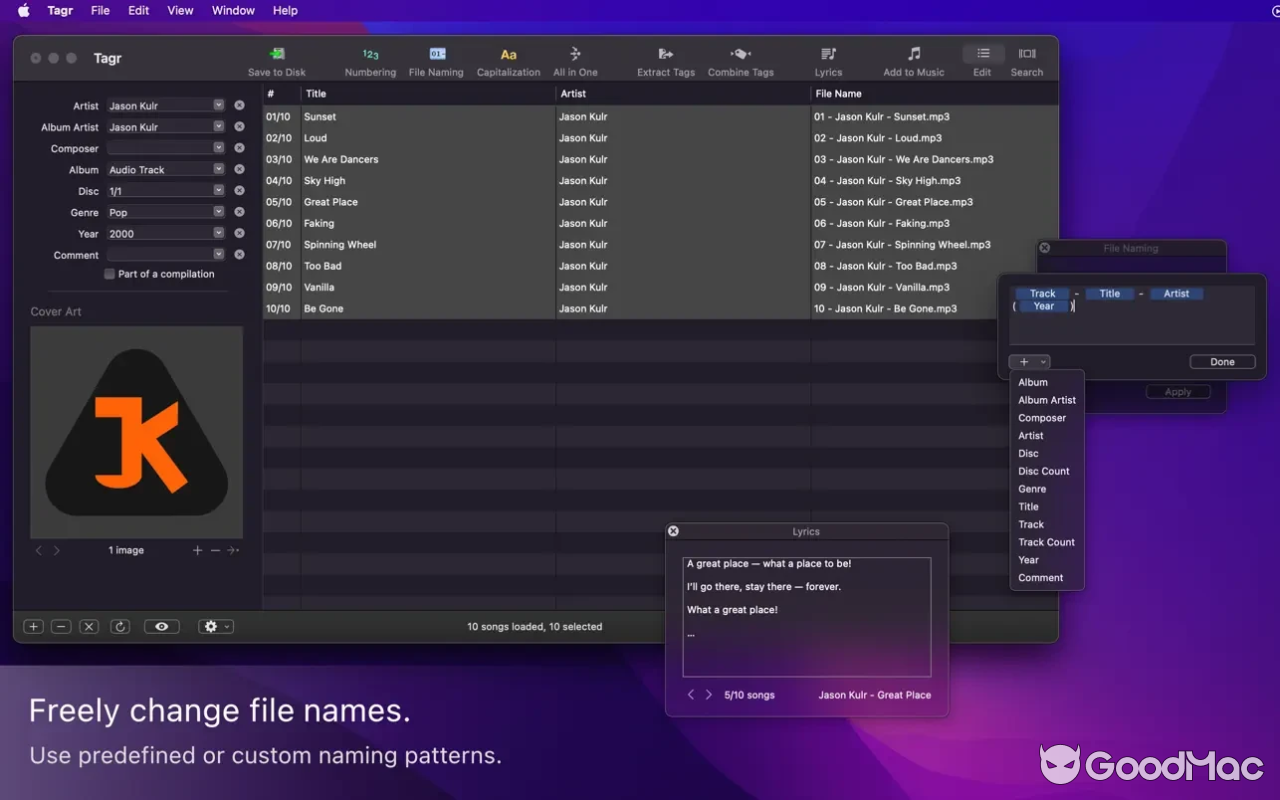Image resolution: width=1280 pixels, height=800 pixels.
Task: Click the Save to Disk toolbar icon
Action: [x=277, y=54]
